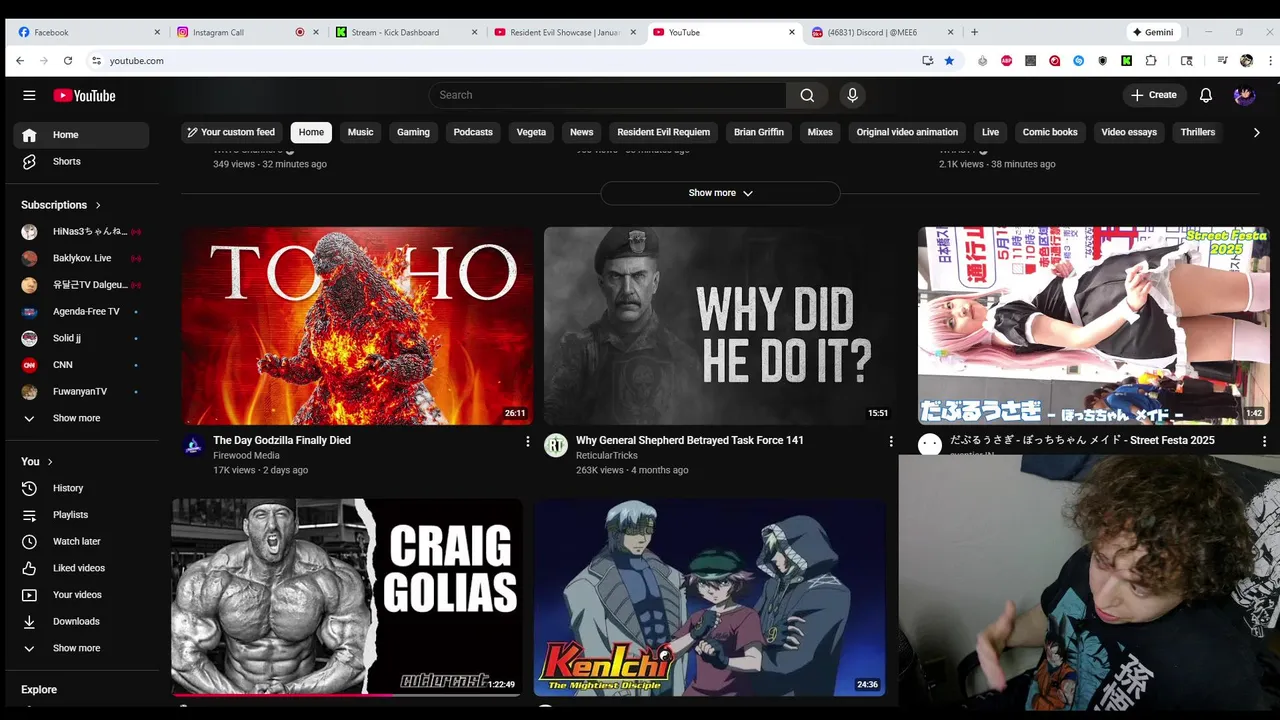Image resolution: width=1280 pixels, height=720 pixels.
Task: Click Firewood Media channel name
Action: coord(246,456)
